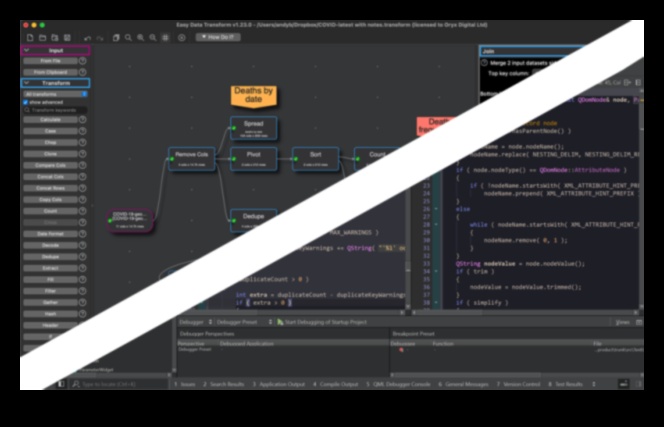
Task: Click the Open folder toolbar icon
Action: 43,37
